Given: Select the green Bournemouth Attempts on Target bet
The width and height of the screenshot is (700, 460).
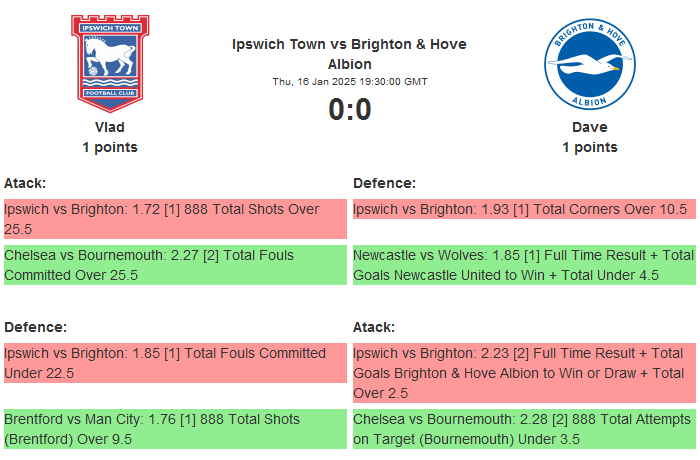Looking at the screenshot, I should pos(523,429).
